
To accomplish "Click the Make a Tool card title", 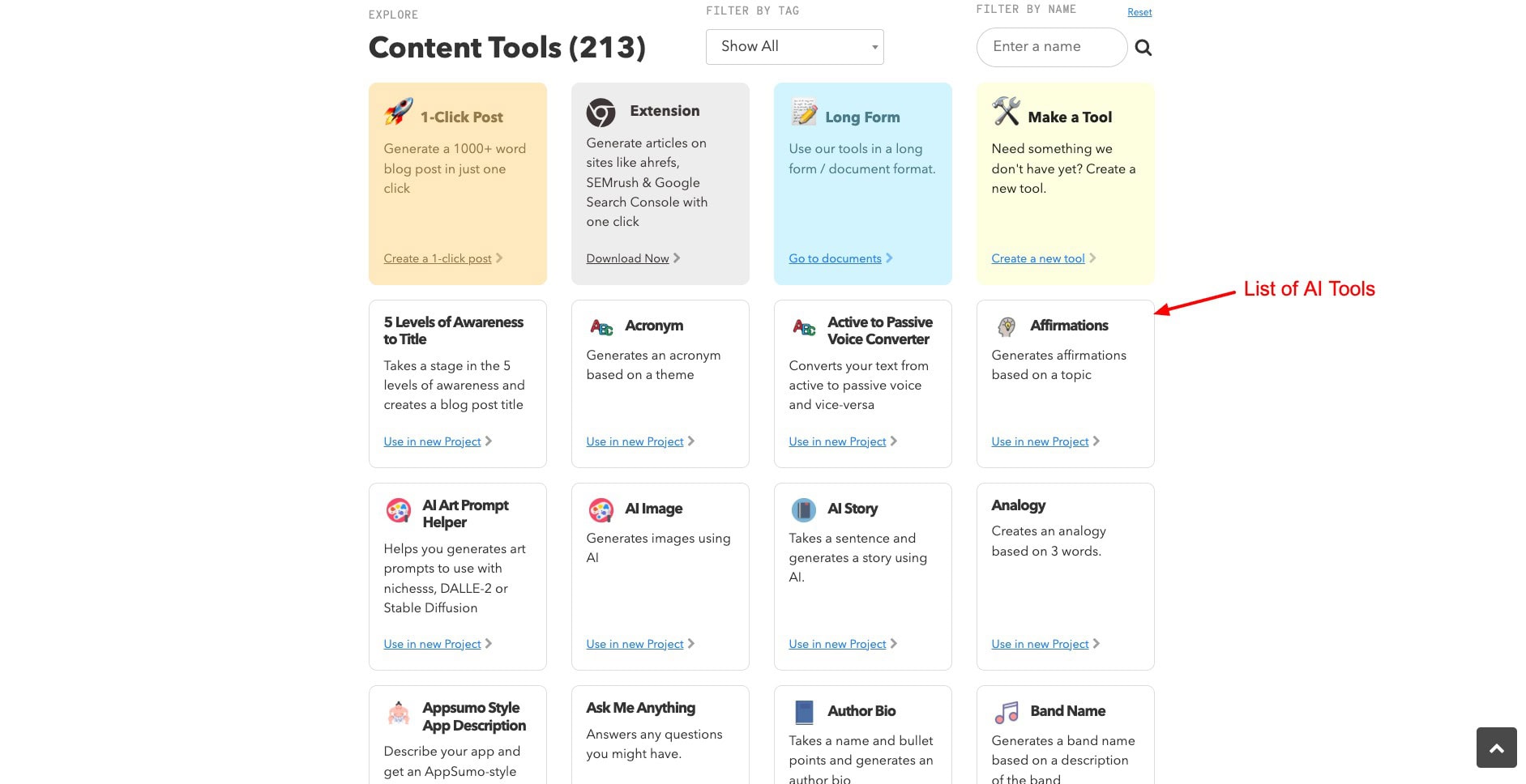I will 1071,117.
